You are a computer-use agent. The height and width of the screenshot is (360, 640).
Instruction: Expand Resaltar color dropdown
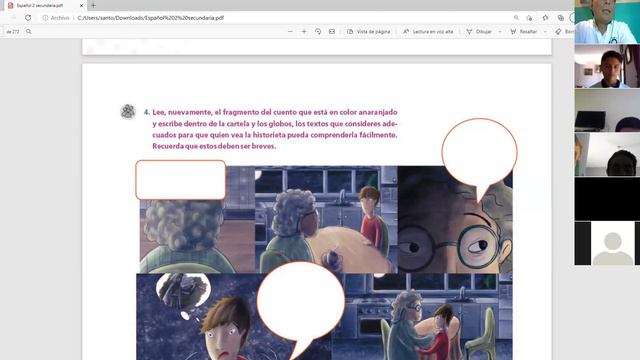click(545, 31)
